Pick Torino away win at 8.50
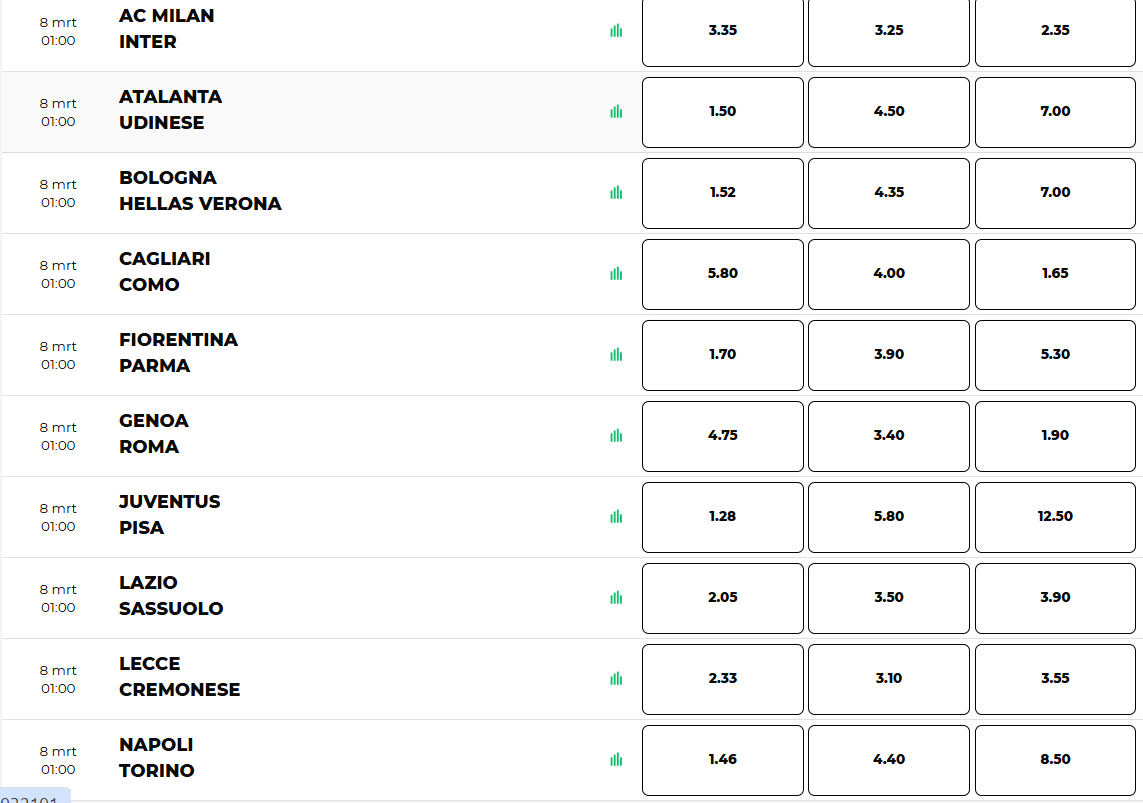The image size is (1143, 803). (1055, 760)
